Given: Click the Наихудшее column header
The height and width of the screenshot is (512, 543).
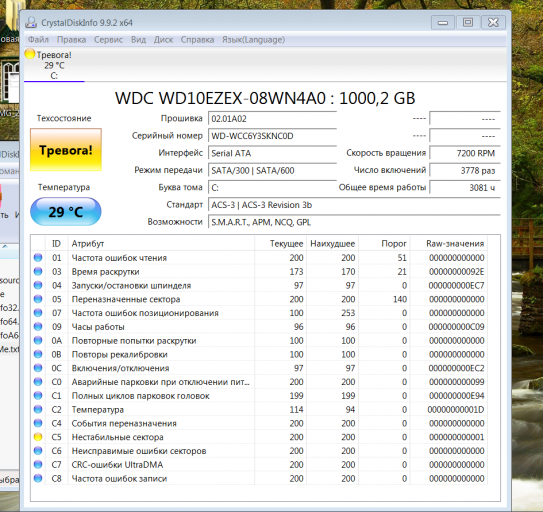Looking at the screenshot, I should (332, 244).
